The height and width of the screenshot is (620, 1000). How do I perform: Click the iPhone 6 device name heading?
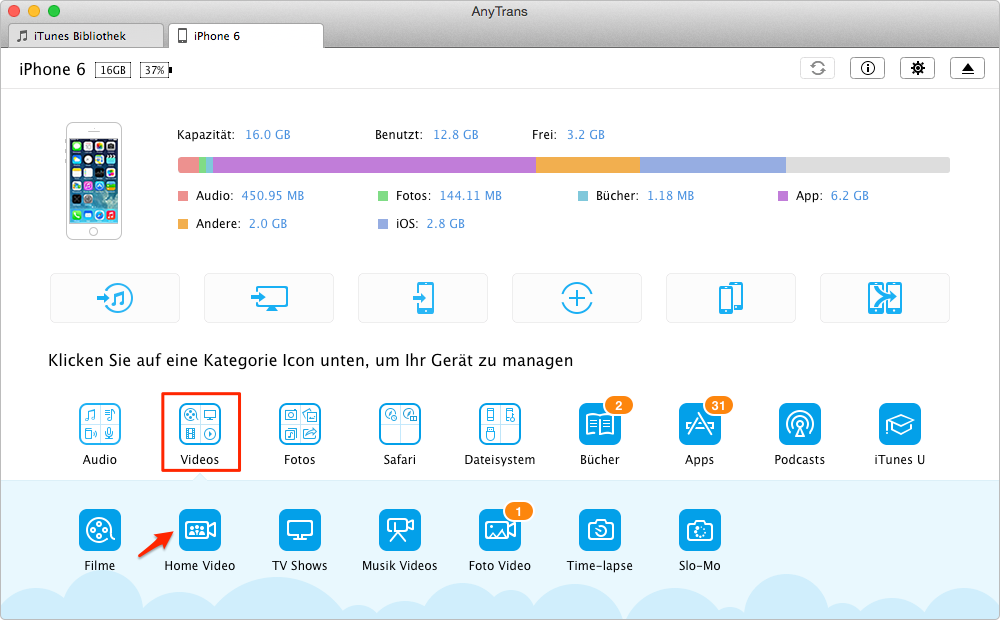click(x=52, y=70)
